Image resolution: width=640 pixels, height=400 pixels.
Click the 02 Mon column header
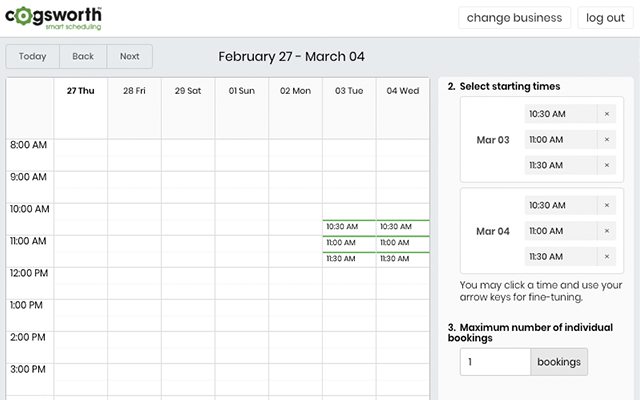295,90
